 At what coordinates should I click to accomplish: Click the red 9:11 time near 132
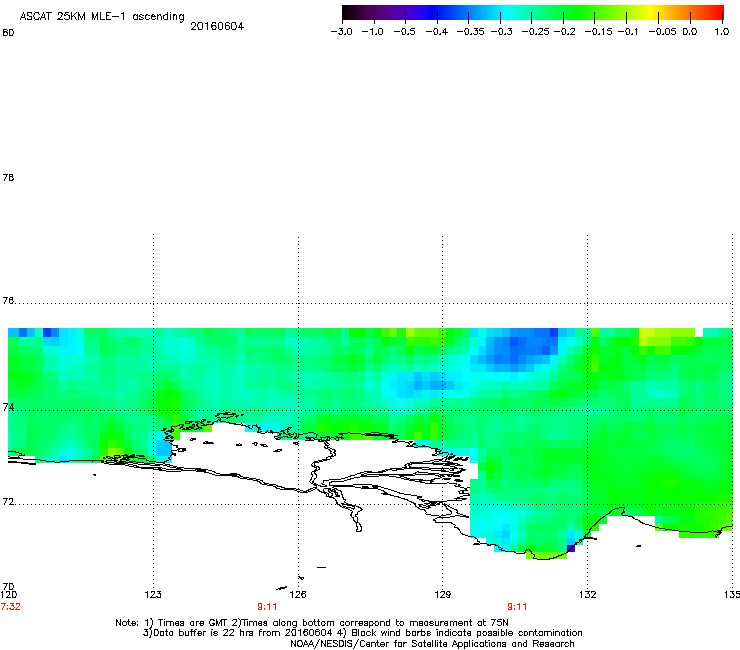[517, 607]
